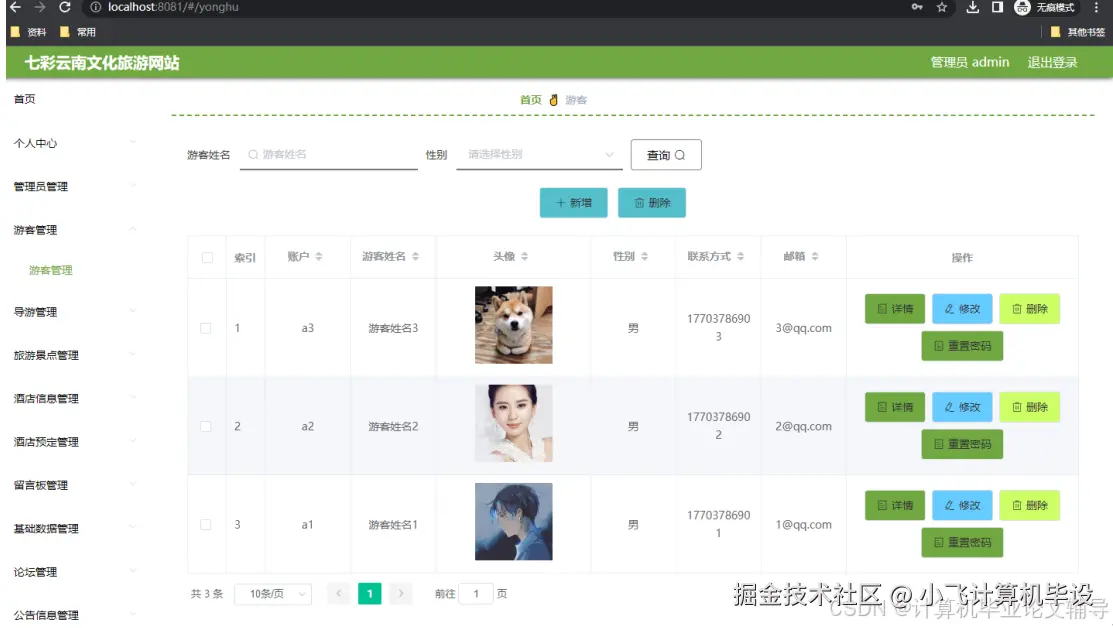The width and height of the screenshot is (1113, 628).
Task: Expand the 基础数据管理 sidebar menu
Action: pos(74,528)
